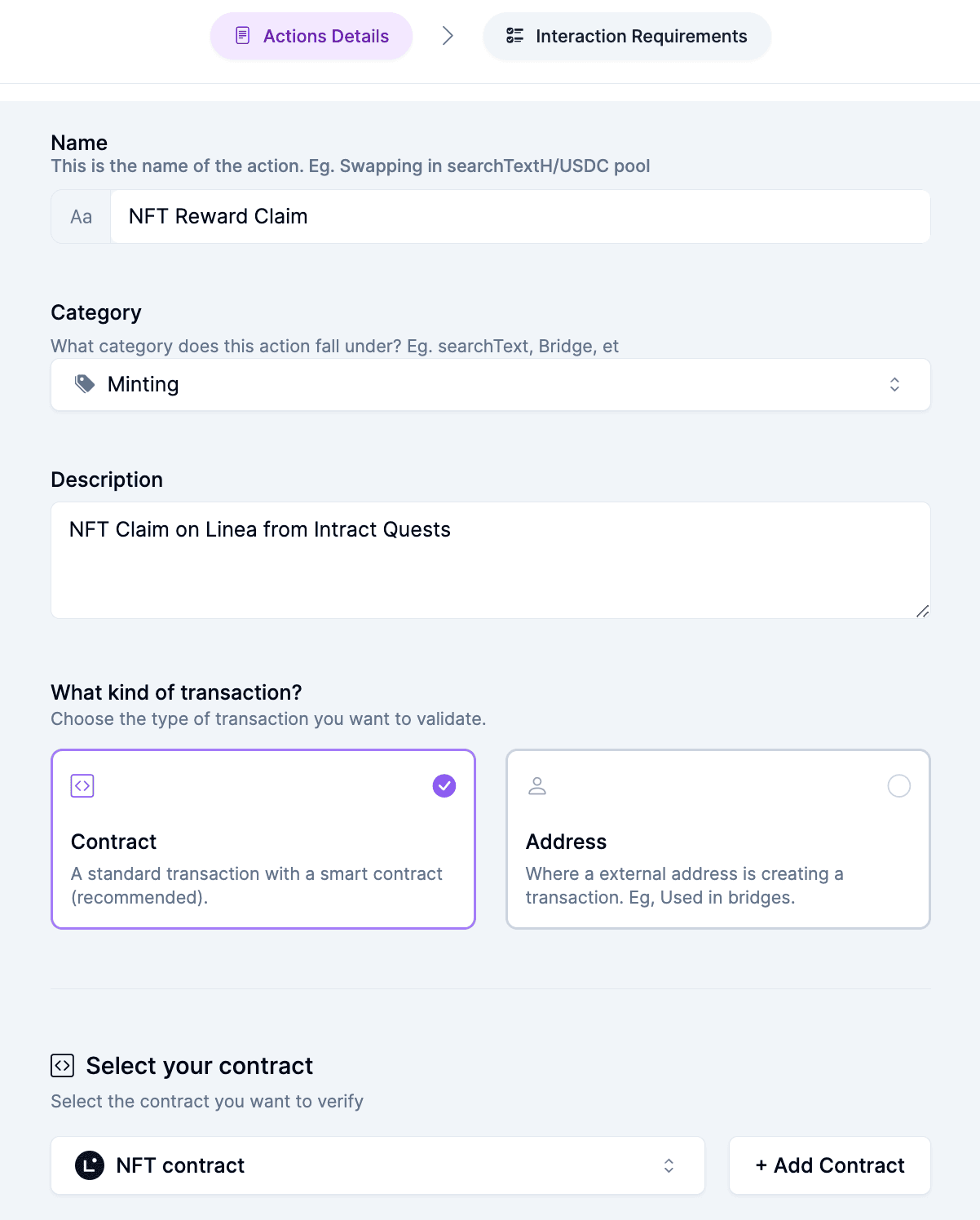Click the chevron arrow between the steps
This screenshot has width=980, height=1220.
tap(448, 36)
